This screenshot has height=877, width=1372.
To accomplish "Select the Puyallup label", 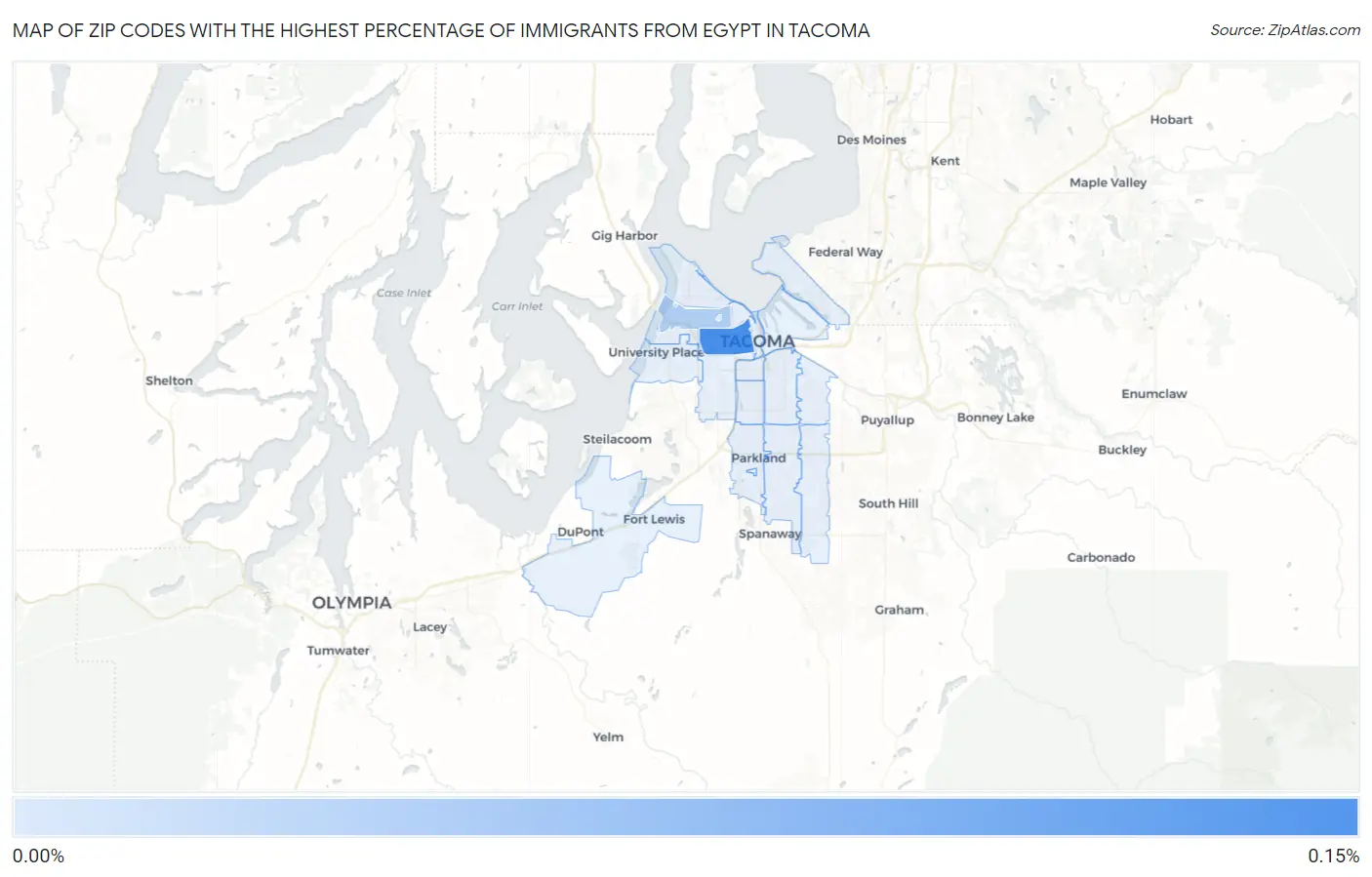I will pyautogui.click(x=887, y=420).
